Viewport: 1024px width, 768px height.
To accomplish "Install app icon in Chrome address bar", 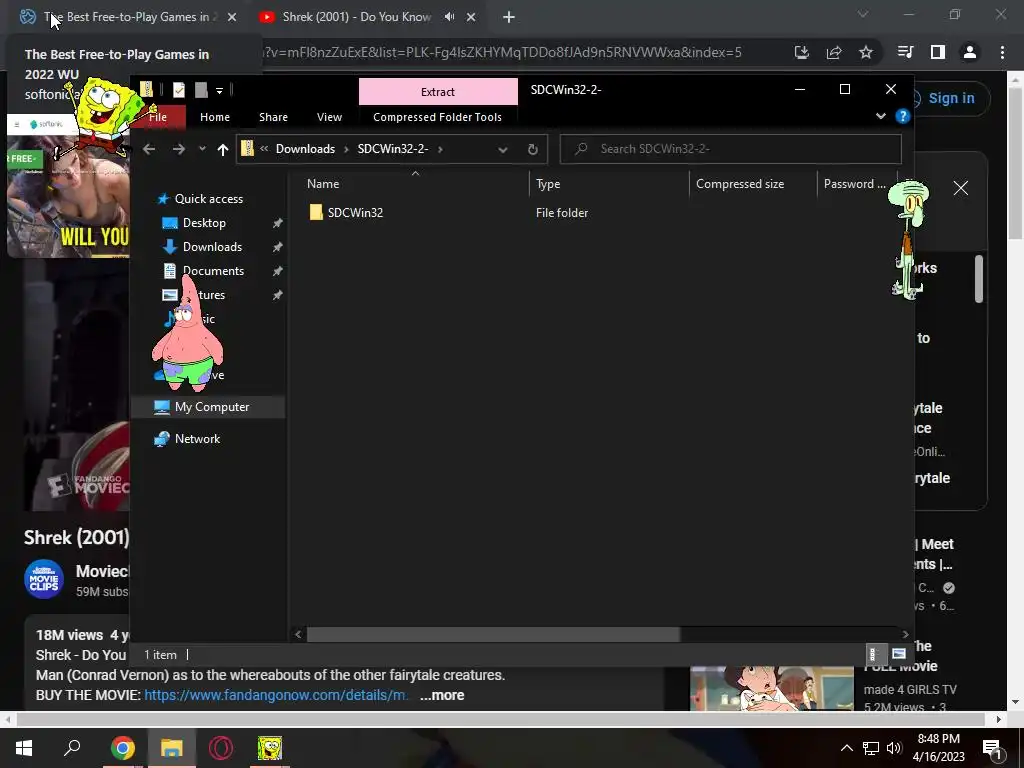I will pos(802,52).
